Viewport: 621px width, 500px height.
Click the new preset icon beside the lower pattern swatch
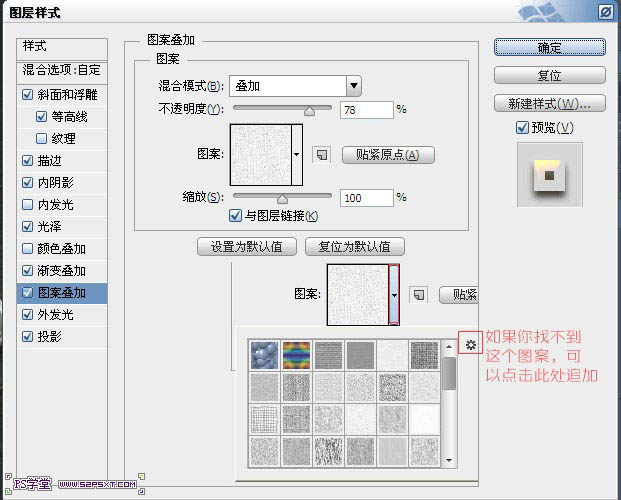420,294
